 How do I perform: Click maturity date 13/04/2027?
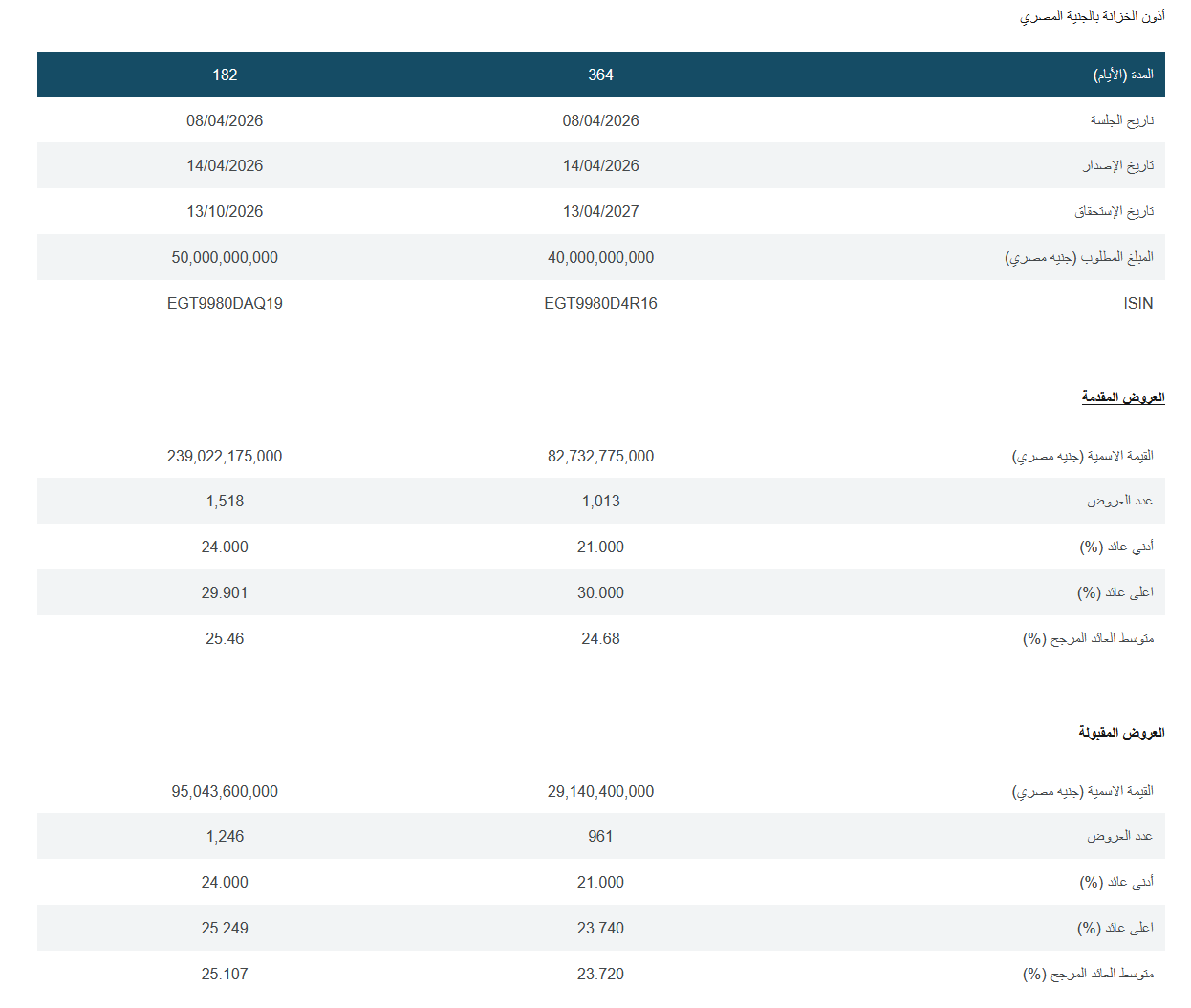click(600, 211)
